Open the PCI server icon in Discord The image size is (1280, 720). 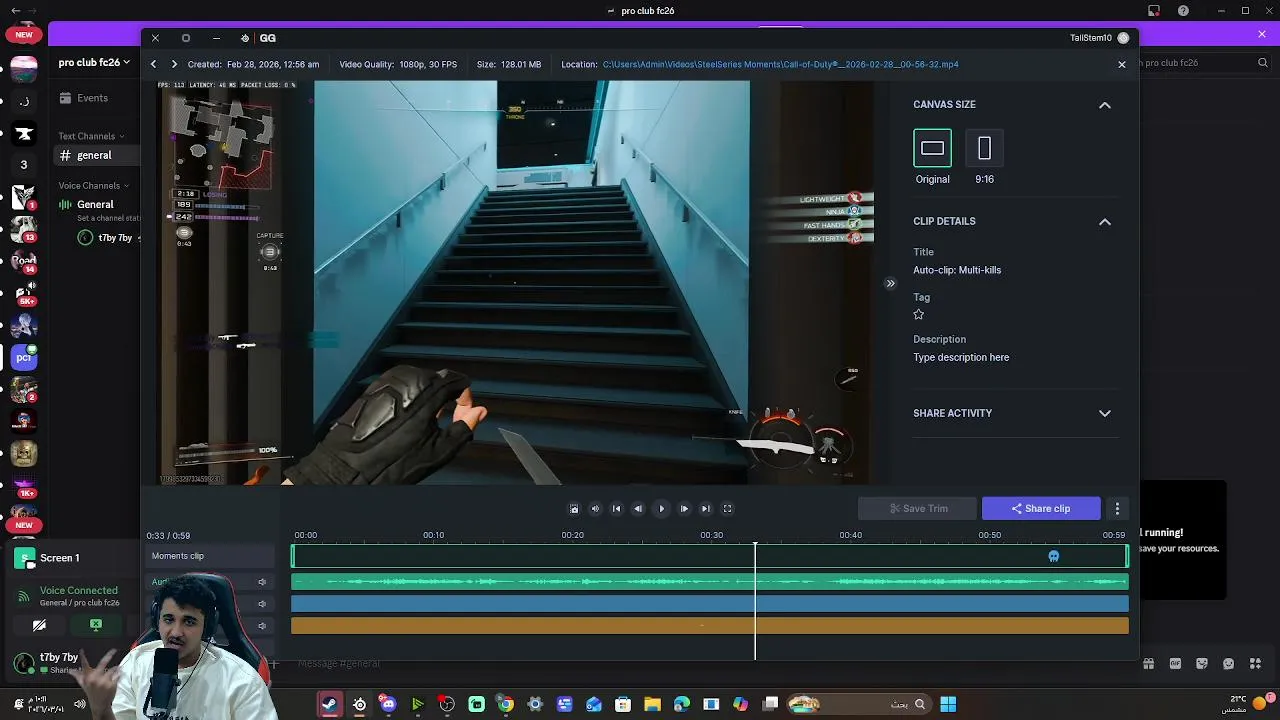coord(24,357)
